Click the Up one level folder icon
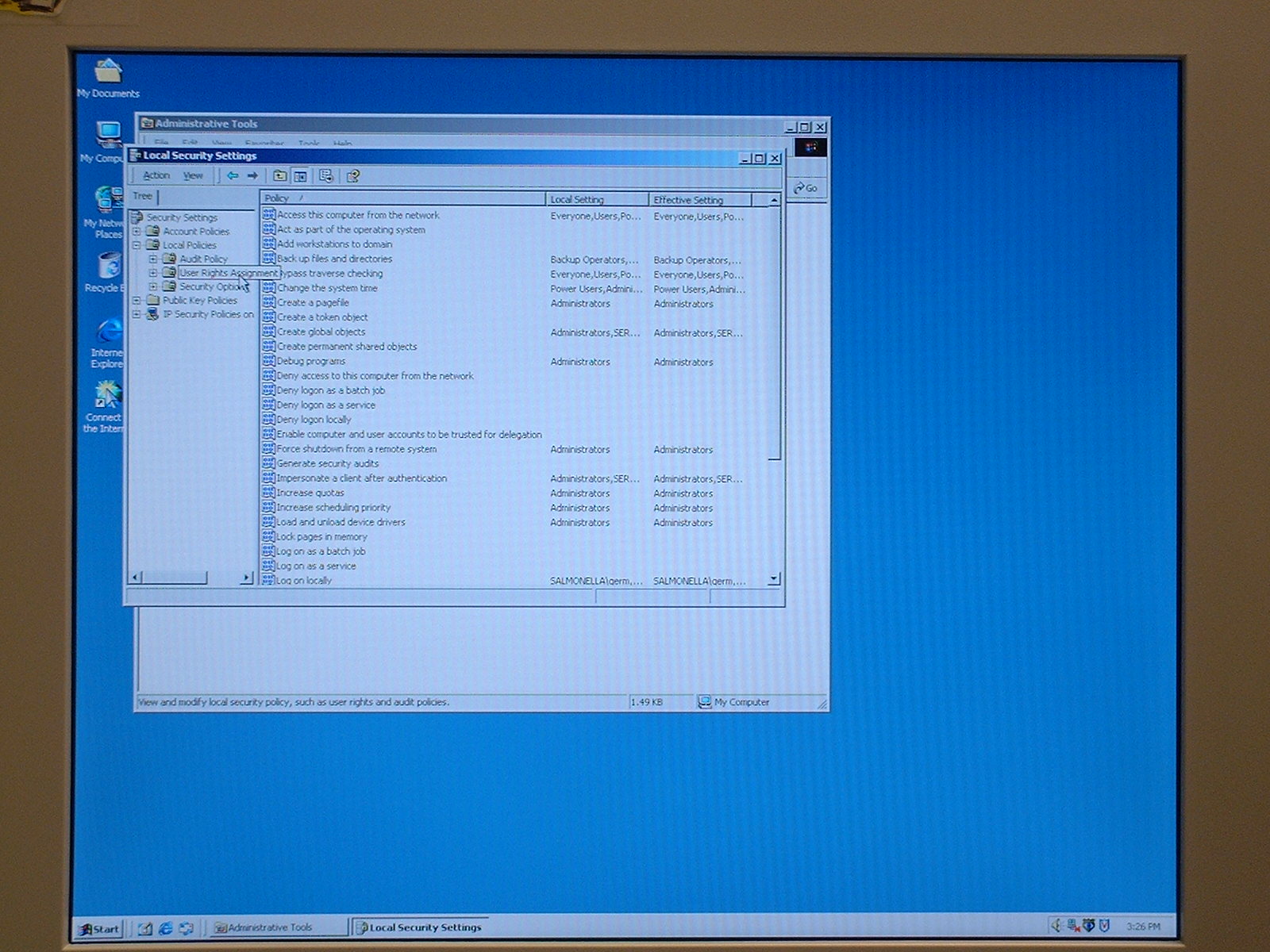 coord(279,176)
